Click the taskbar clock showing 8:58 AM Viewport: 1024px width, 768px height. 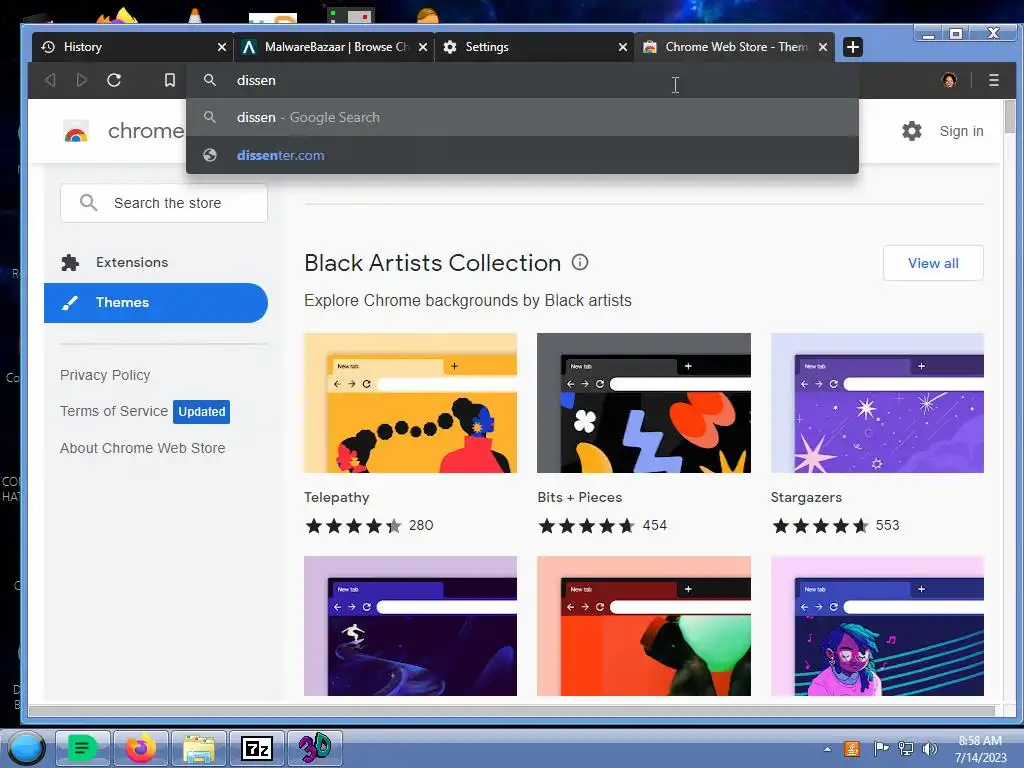tap(980, 749)
